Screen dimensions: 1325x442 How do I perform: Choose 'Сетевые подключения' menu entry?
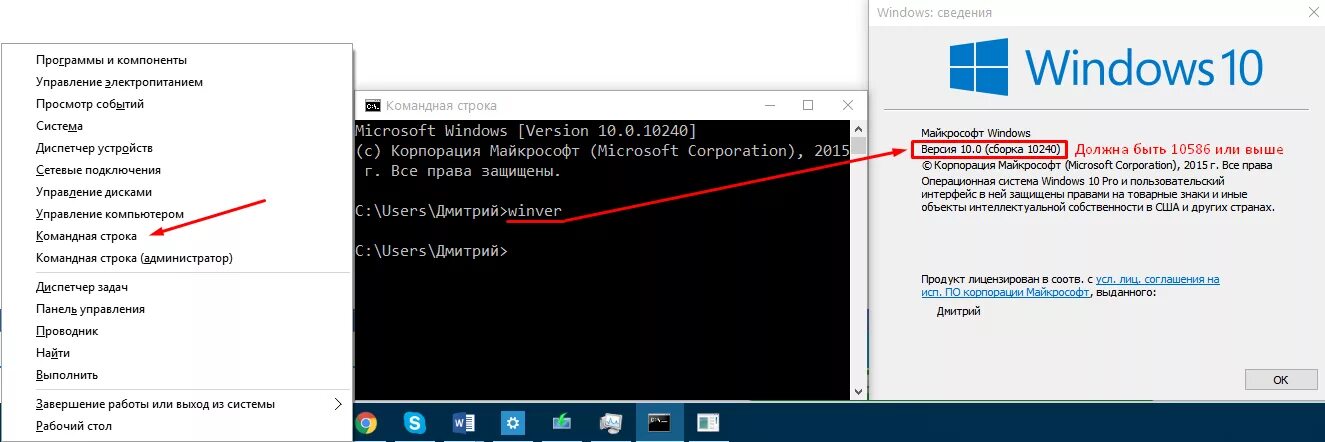tap(98, 170)
